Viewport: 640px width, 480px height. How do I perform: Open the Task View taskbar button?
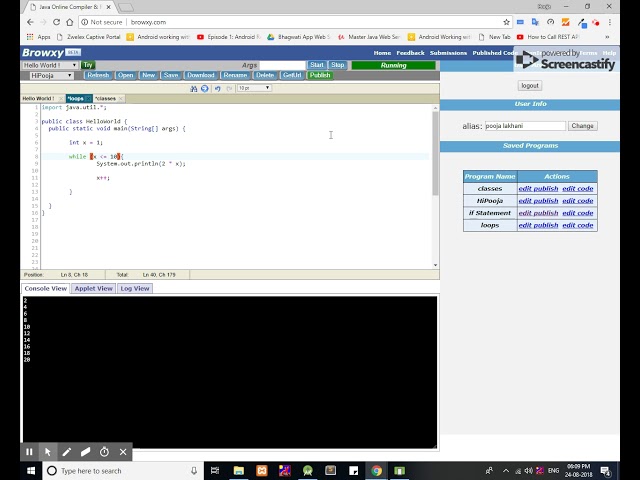pos(215,471)
